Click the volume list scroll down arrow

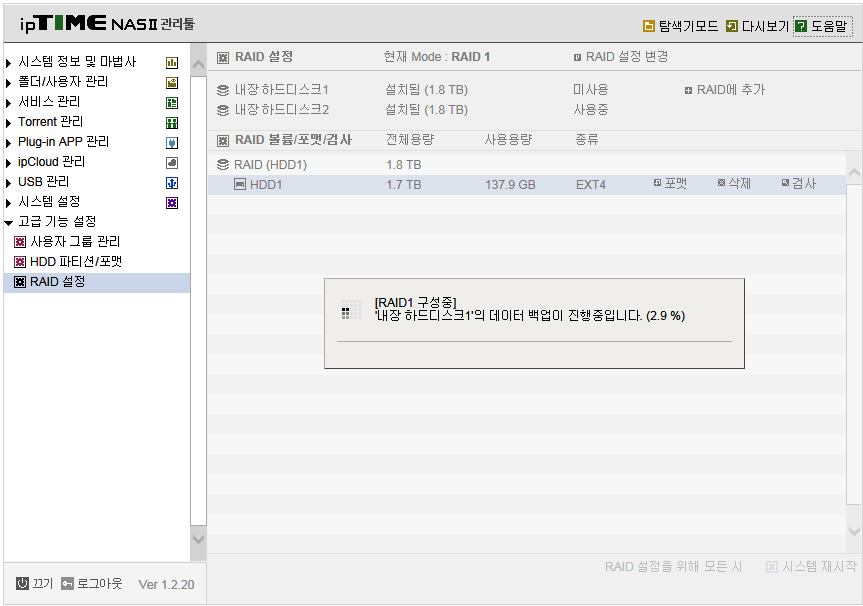pos(854,531)
